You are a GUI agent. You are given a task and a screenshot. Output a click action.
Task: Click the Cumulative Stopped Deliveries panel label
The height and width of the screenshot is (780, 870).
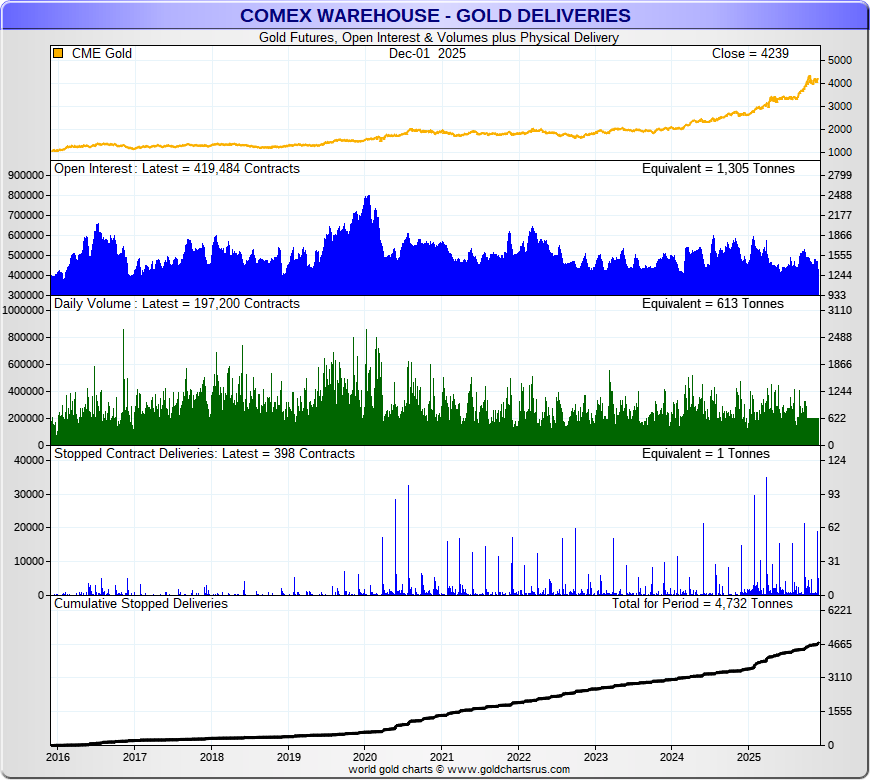tap(141, 603)
